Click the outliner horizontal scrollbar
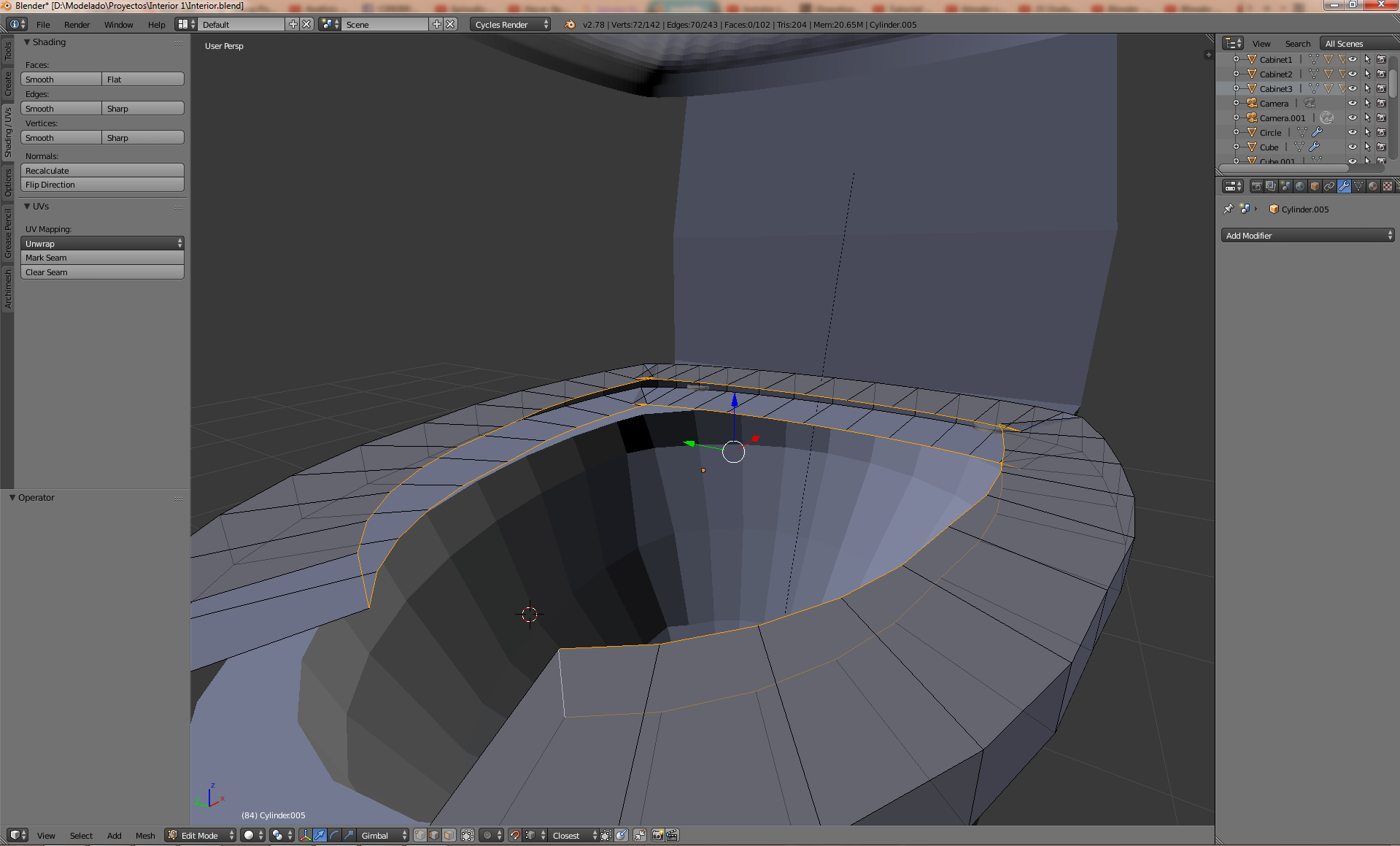1400x846 pixels. (x=1283, y=168)
